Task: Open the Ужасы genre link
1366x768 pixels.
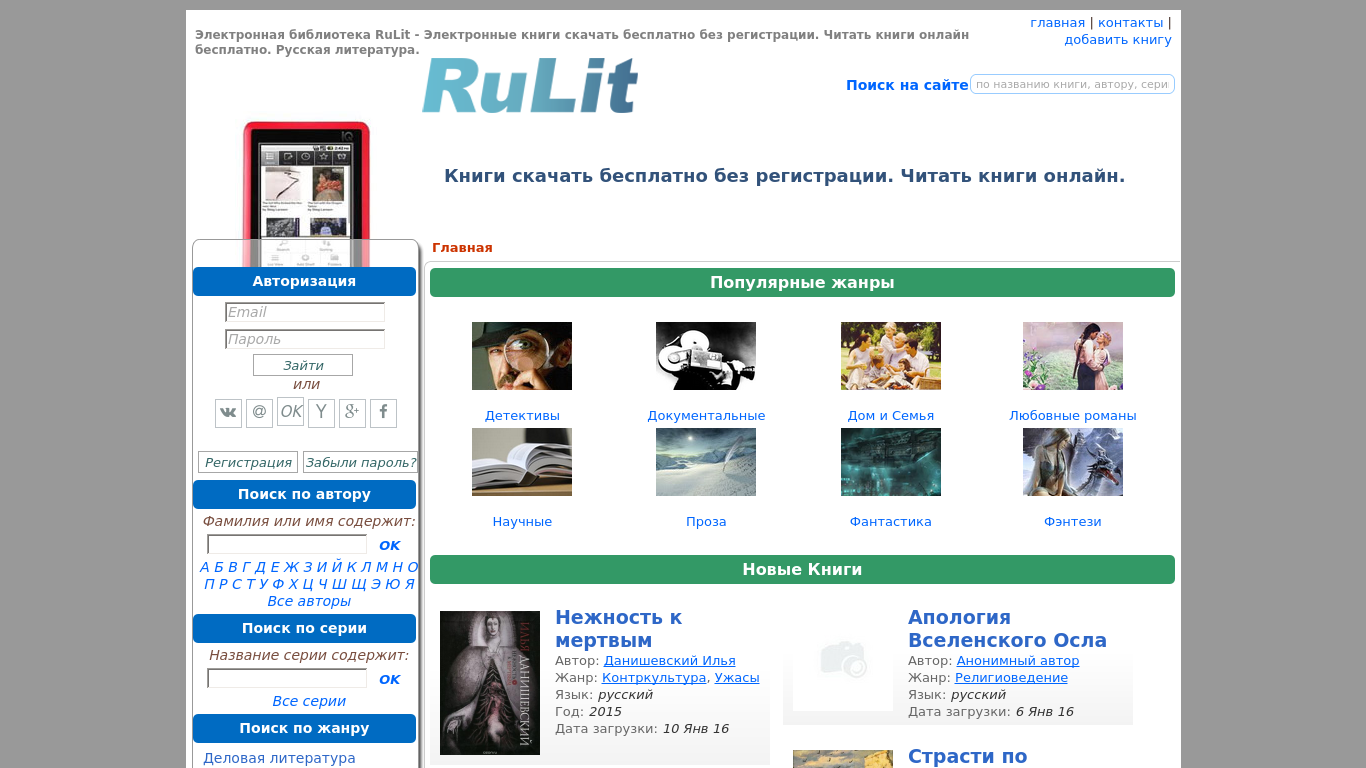Action: 737,678
